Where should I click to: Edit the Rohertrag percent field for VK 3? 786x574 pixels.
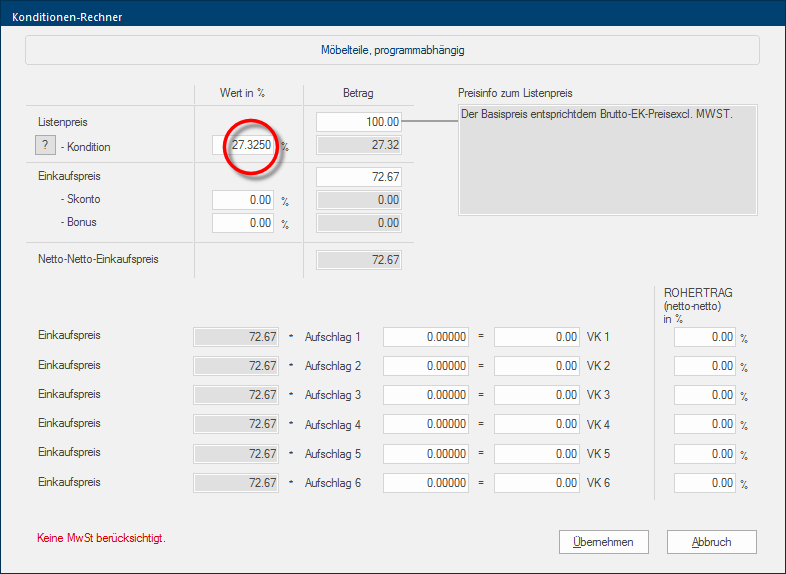(705, 396)
